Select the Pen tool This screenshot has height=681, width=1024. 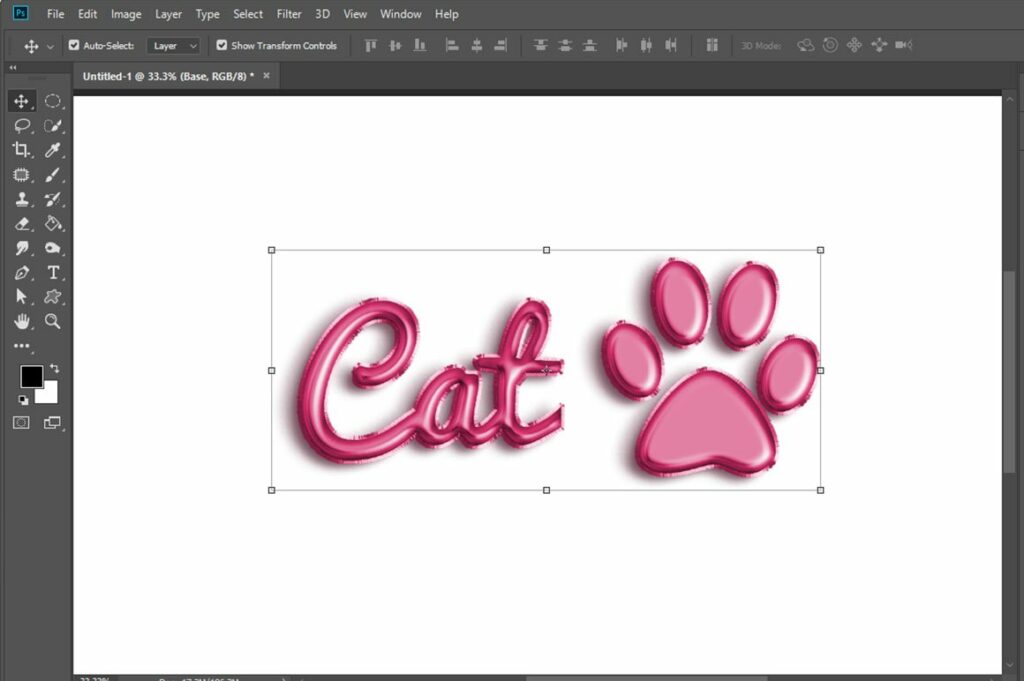point(22,272)
